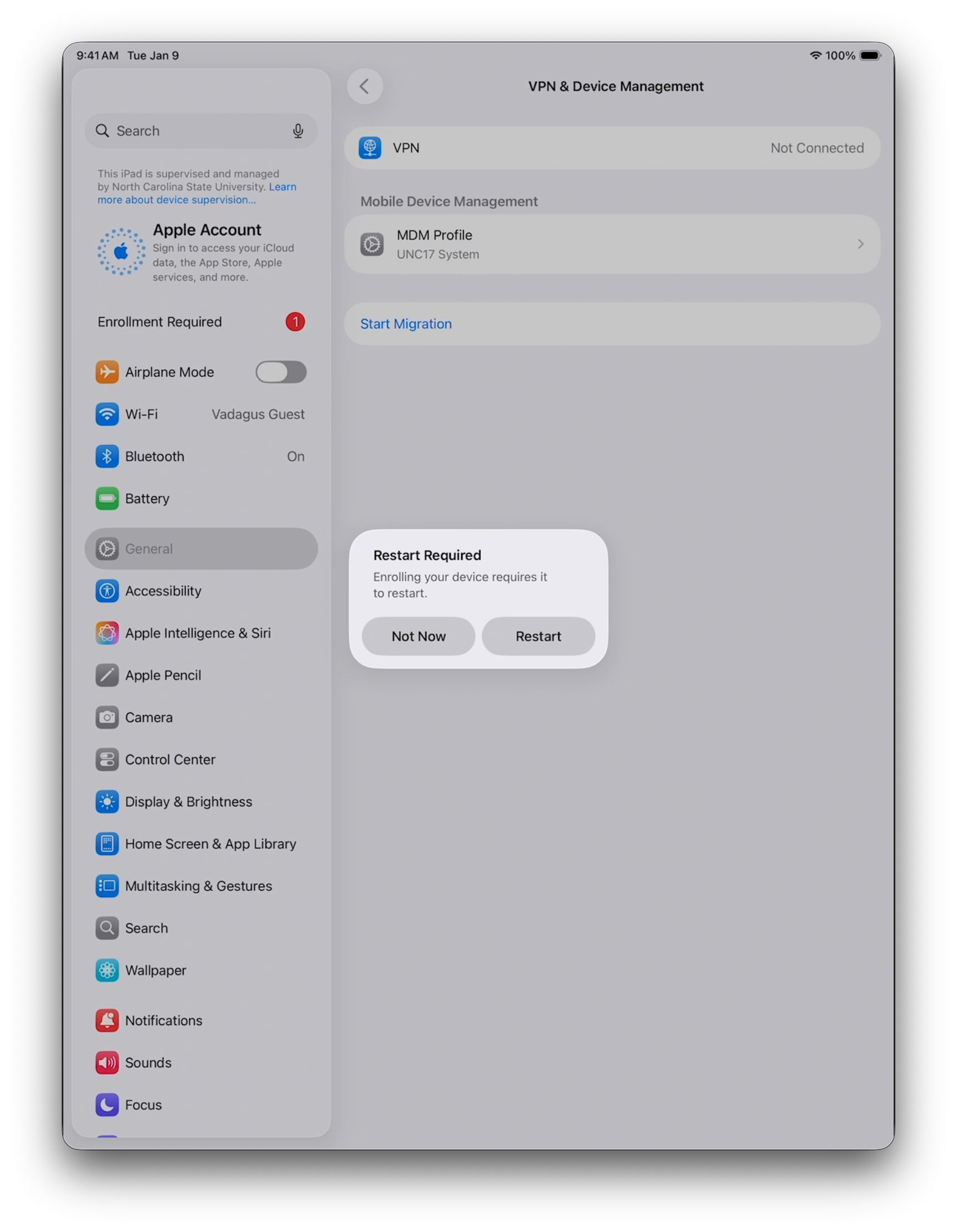Tap the microphone dictation icon
The image size is (957, 1232).
[x=298, y=131]
